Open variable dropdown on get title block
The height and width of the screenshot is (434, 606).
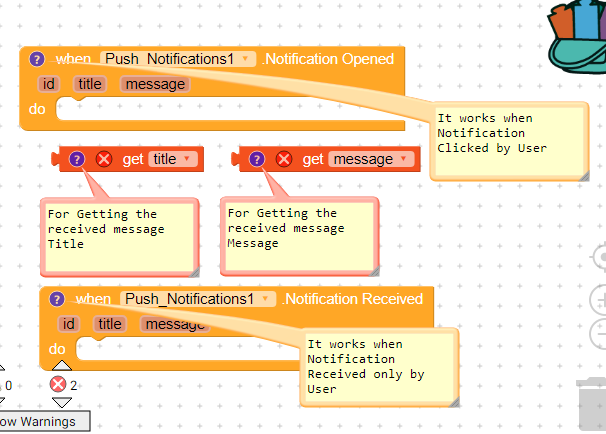174,159
